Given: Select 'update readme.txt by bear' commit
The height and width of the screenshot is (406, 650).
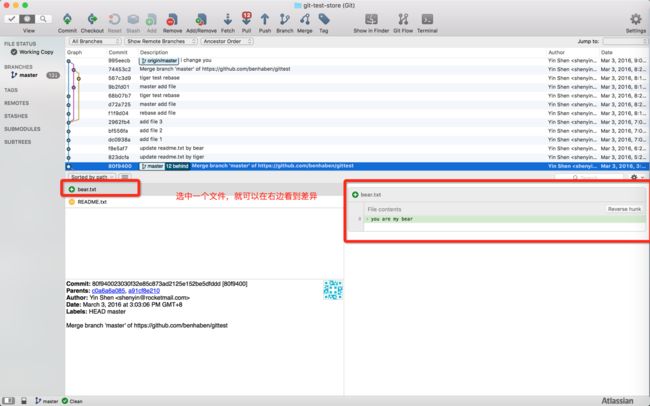Looking at the screenshot, I should tap(357, 148).
